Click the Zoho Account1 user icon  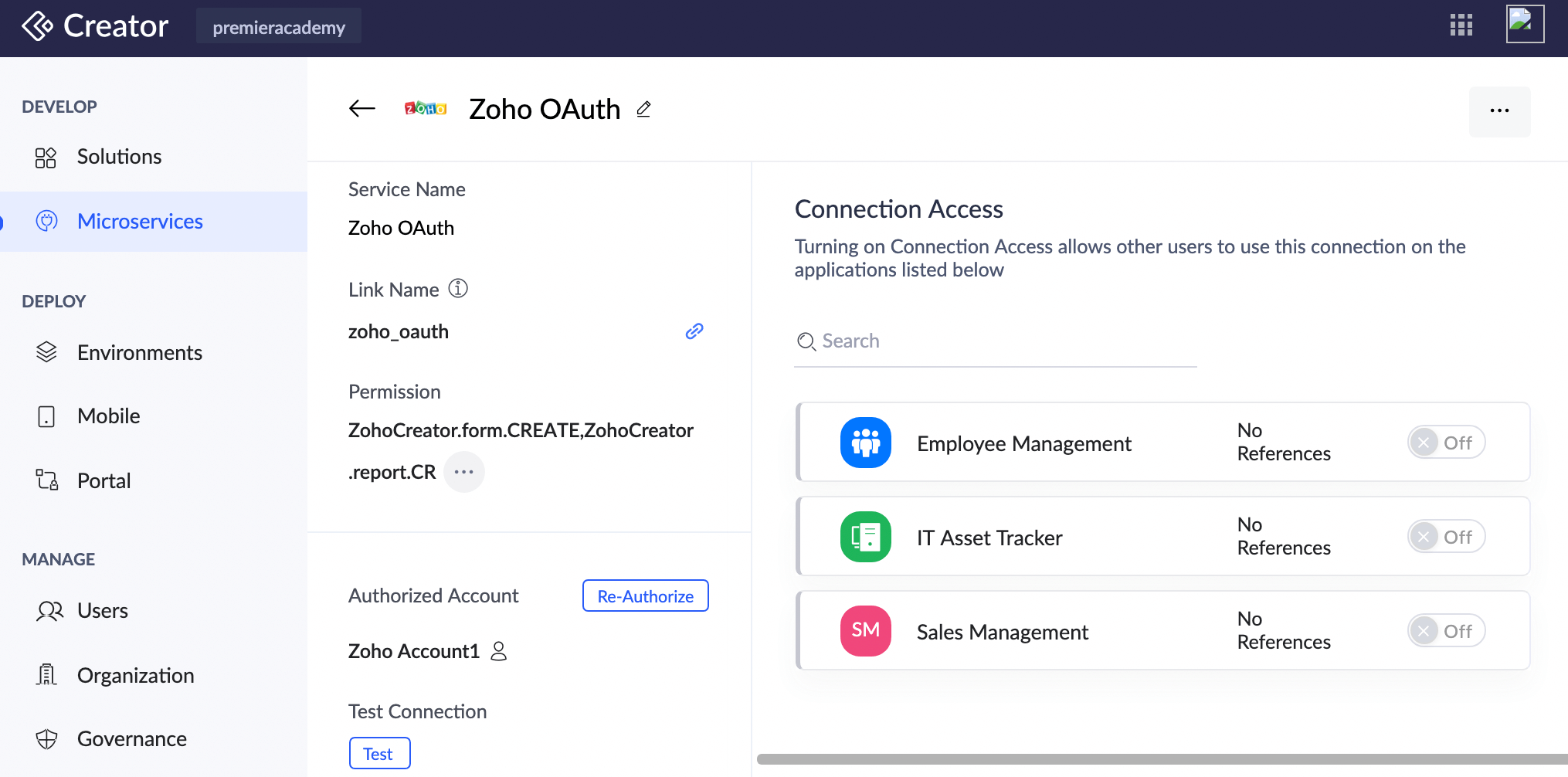(499, 651)
